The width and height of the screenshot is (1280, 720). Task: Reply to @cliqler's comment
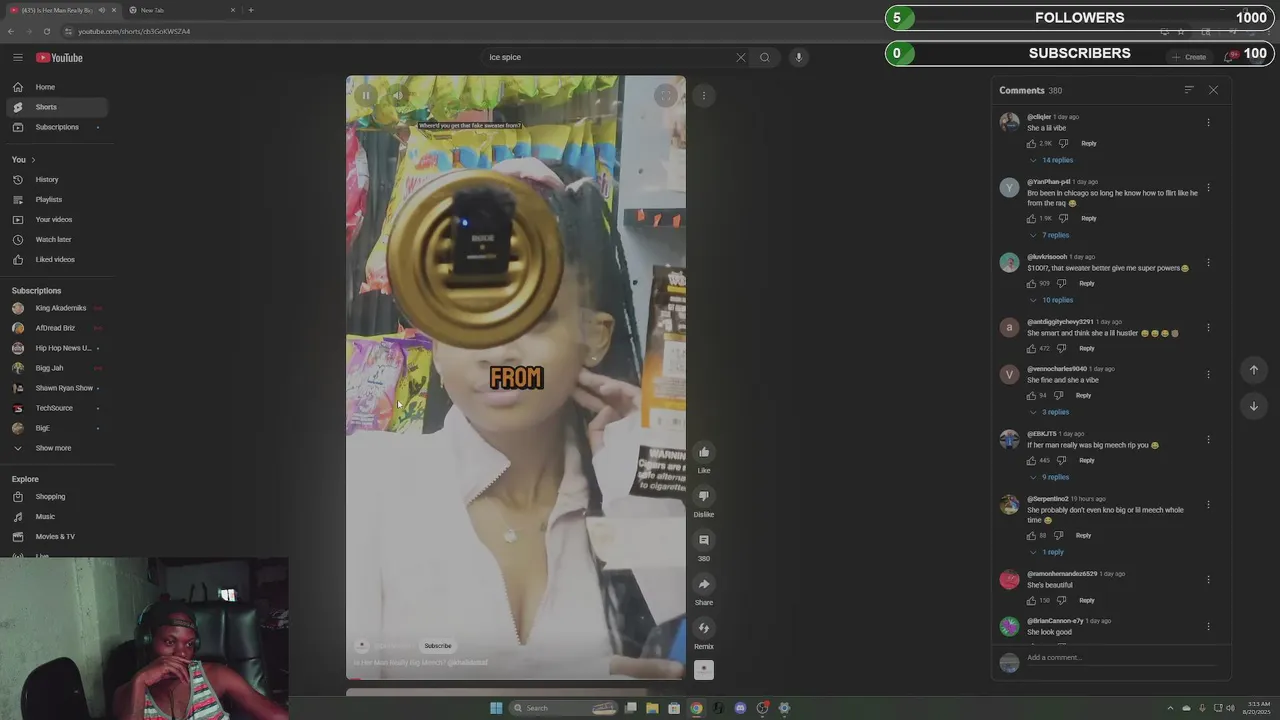click(1089, 143)
